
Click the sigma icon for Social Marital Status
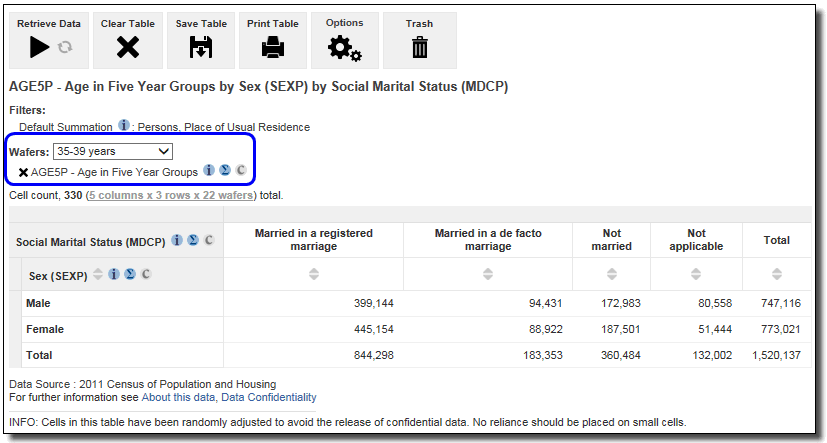coord(192,241)
